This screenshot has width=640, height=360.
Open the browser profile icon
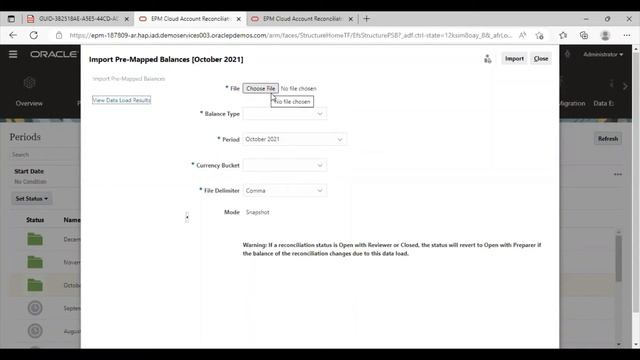(605, 36)
